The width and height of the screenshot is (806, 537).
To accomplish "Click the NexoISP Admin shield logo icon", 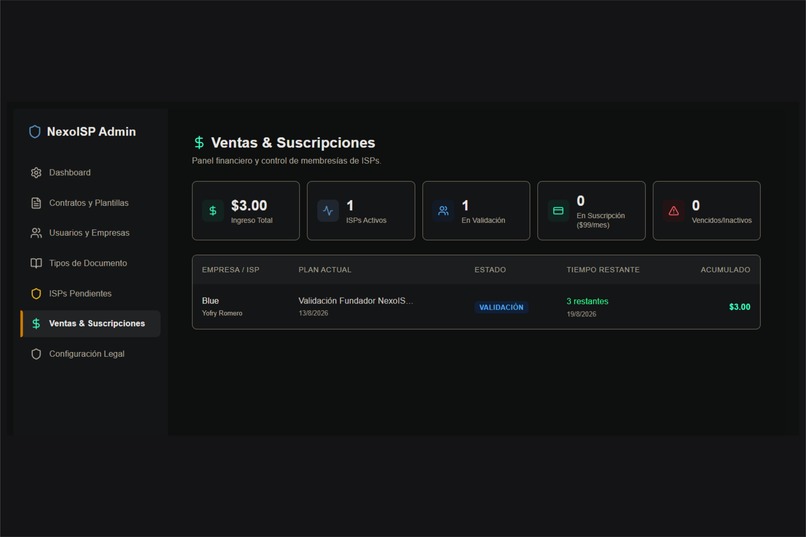I will [35, 132].
